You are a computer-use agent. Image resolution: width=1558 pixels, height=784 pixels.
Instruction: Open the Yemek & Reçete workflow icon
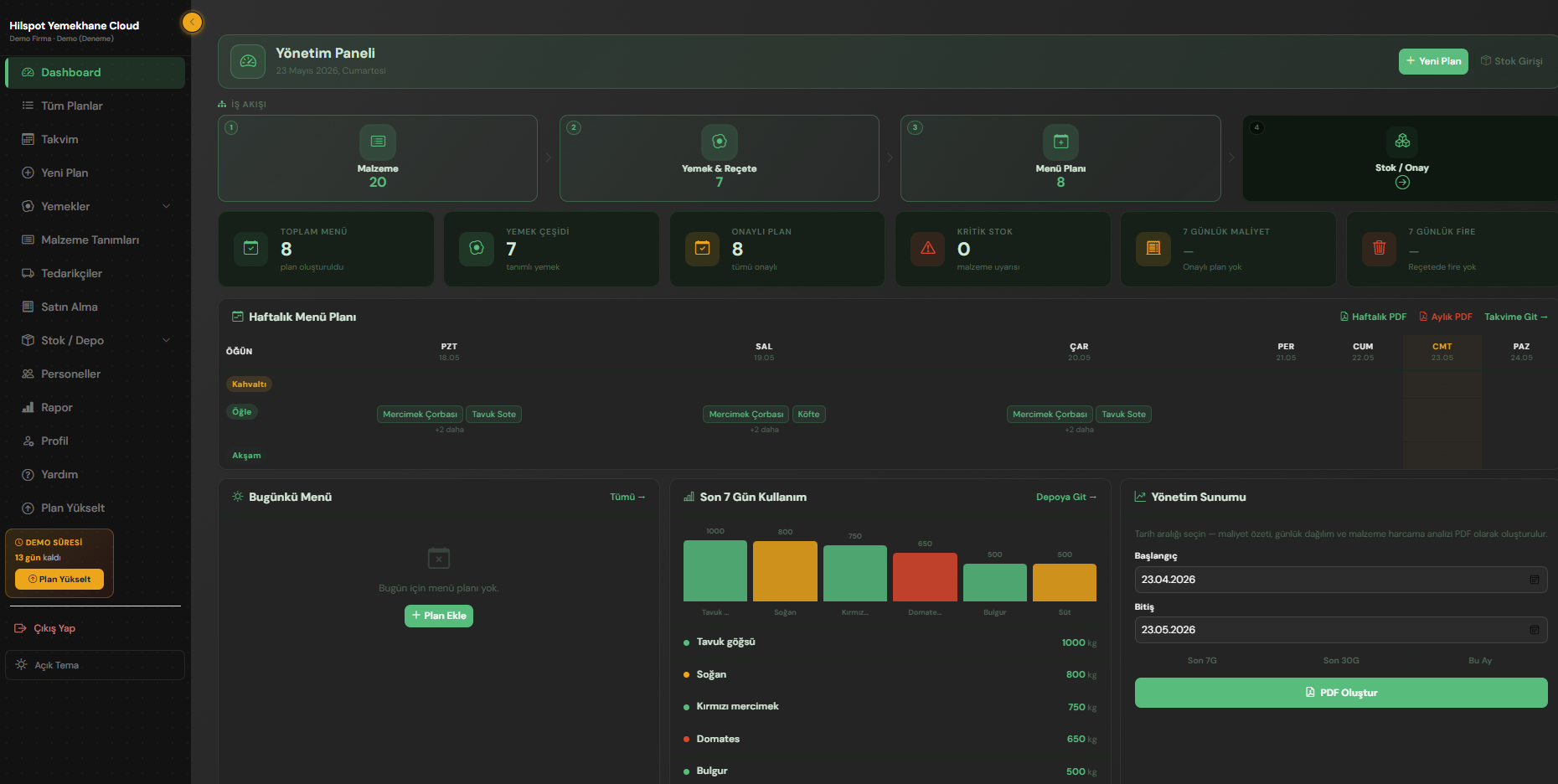pyautogui.click(x=720, y=142)
